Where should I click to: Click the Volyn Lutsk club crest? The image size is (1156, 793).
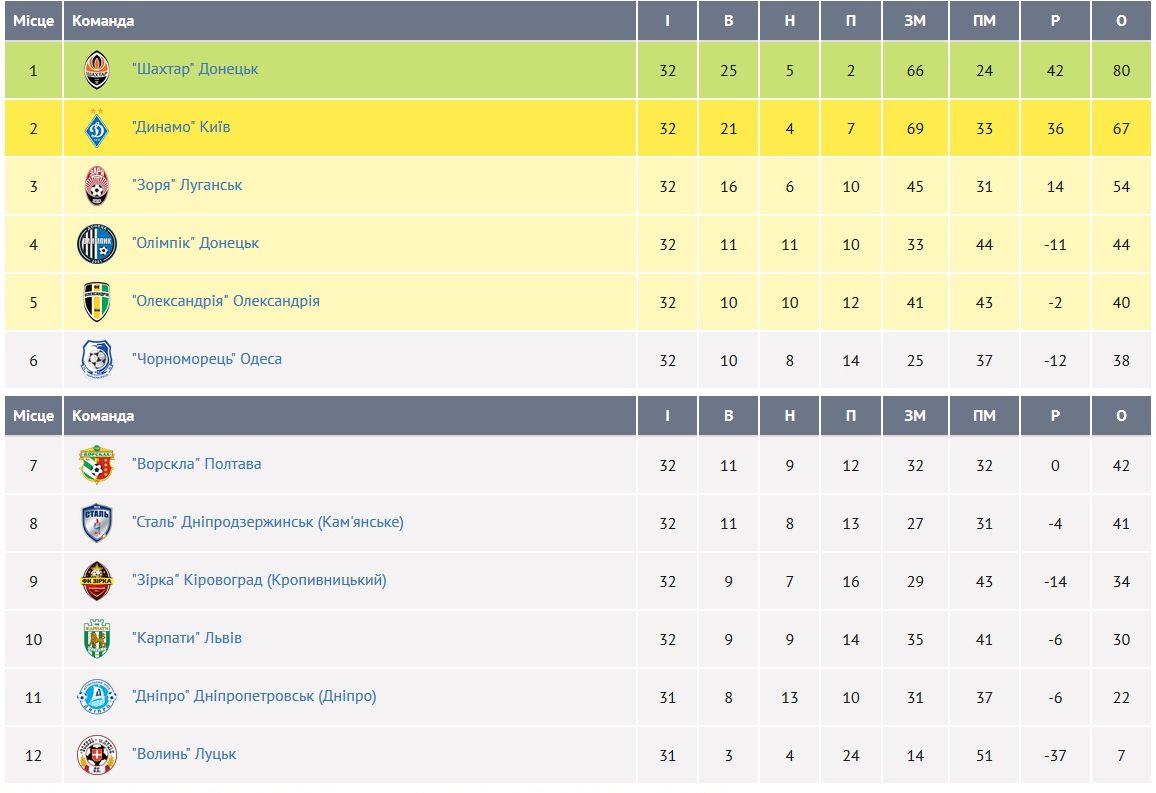point(97,755)
